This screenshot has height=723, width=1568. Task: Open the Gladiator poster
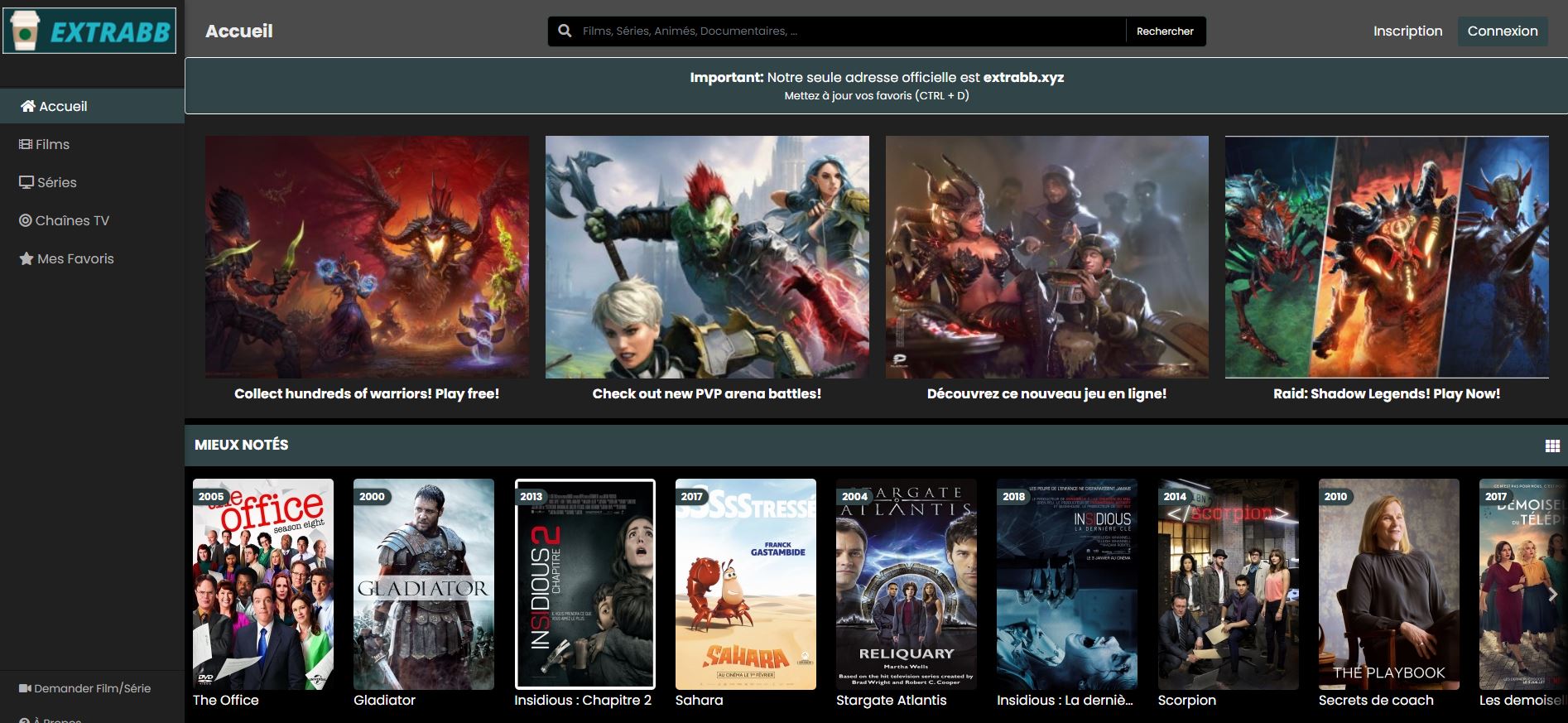point(424,584)
